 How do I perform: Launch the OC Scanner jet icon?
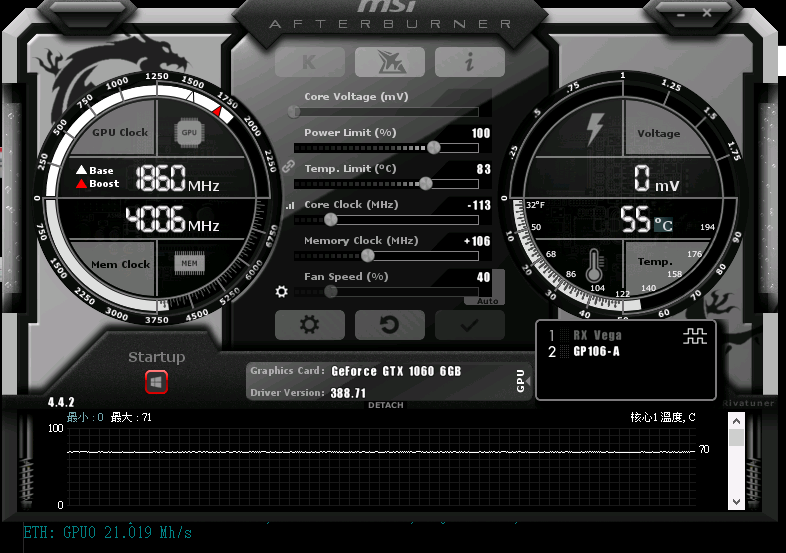pyautogui.click(x=389, y=62)
